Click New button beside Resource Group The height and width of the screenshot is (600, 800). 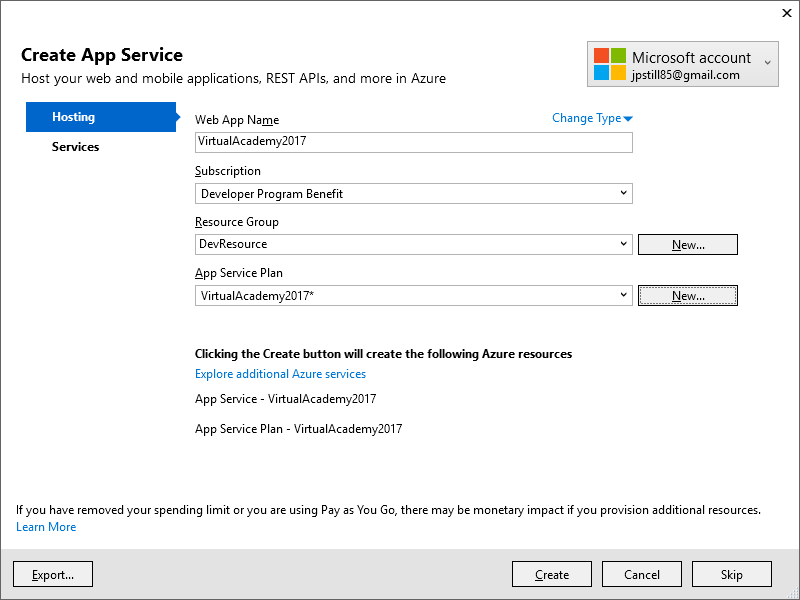click(687, 244)
